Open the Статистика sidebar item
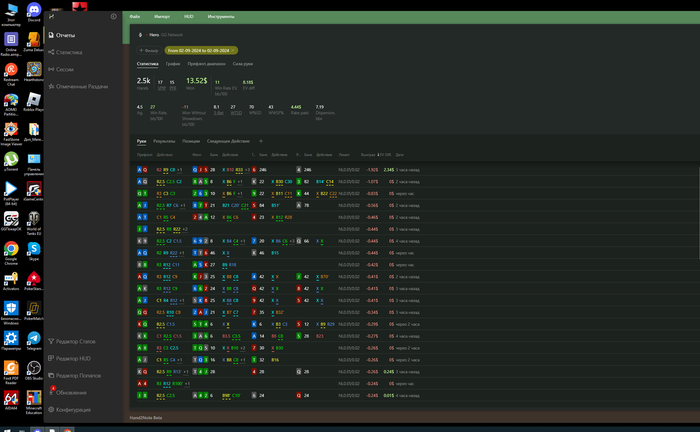 [69, 52]
